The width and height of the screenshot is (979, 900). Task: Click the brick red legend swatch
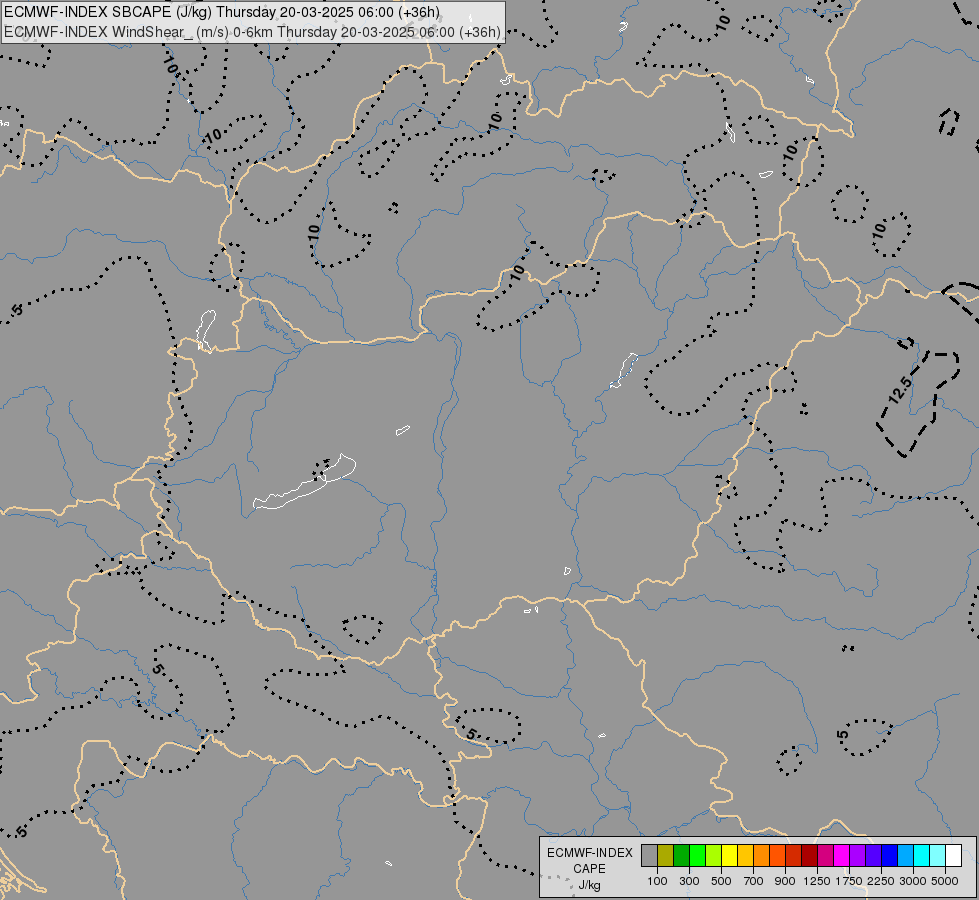point(794,856)
